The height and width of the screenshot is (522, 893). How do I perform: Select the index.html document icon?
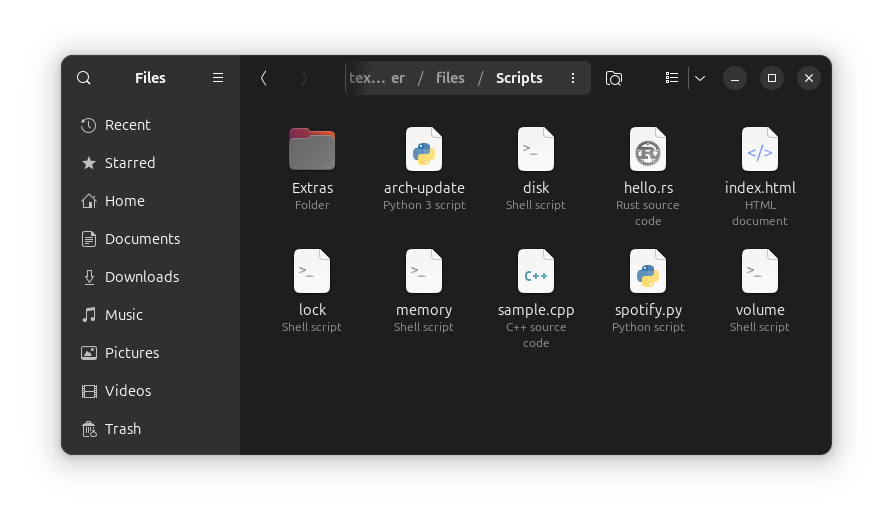point(760,150)
